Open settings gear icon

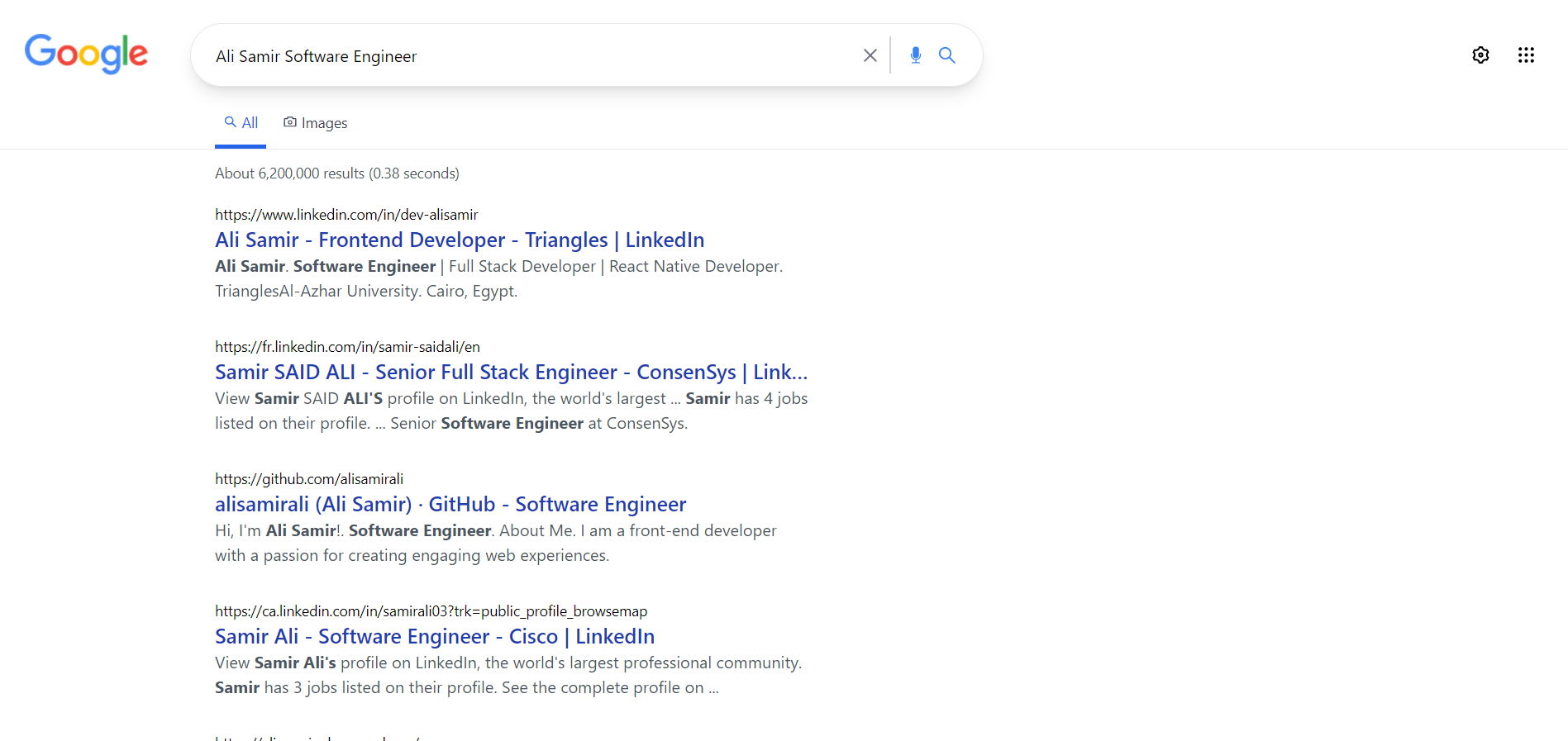1480,55
